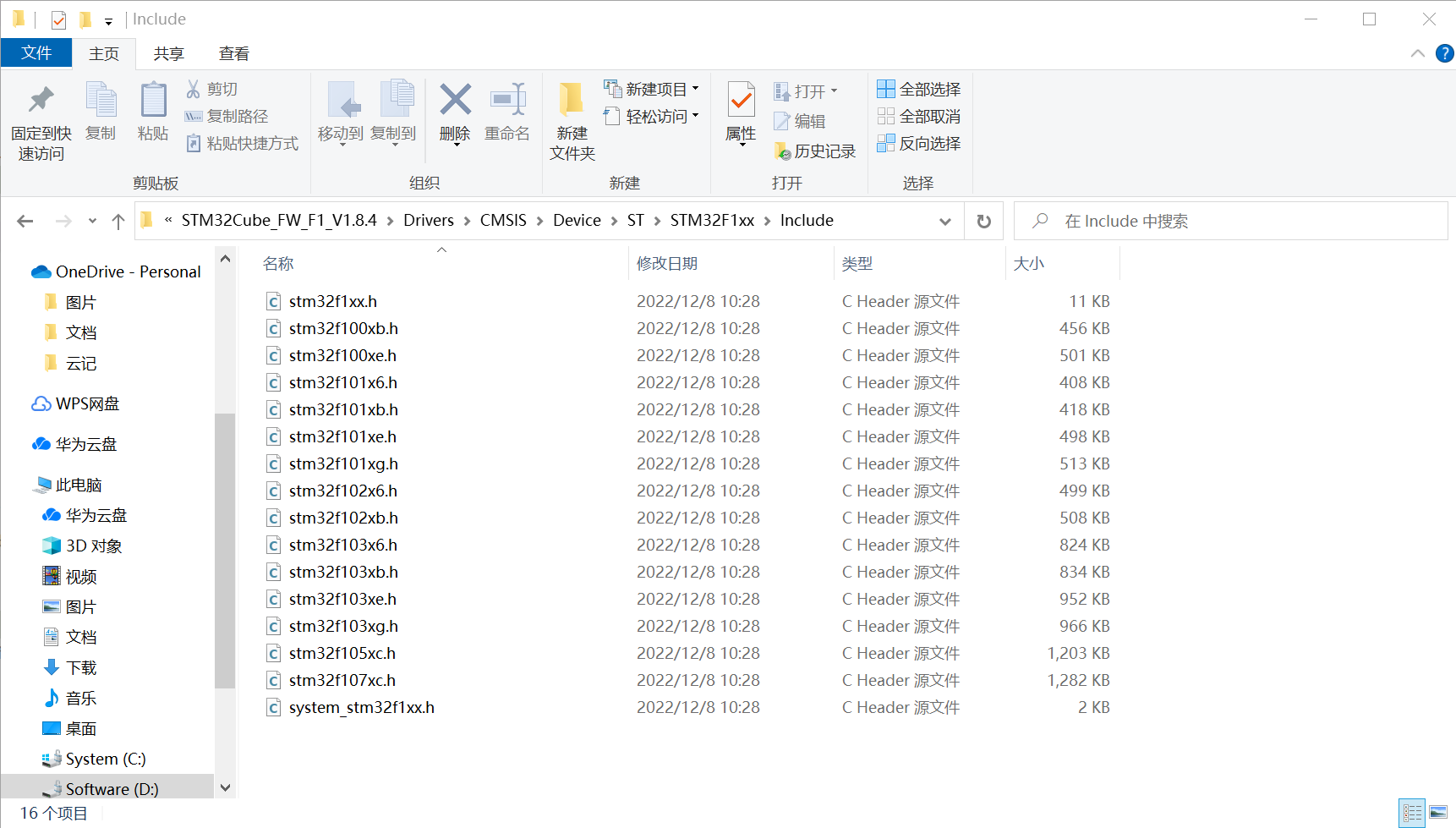Navigate to Drivers in the breadcrumb
Viewport: 1456px width, 828px height.
click(429, 221)
